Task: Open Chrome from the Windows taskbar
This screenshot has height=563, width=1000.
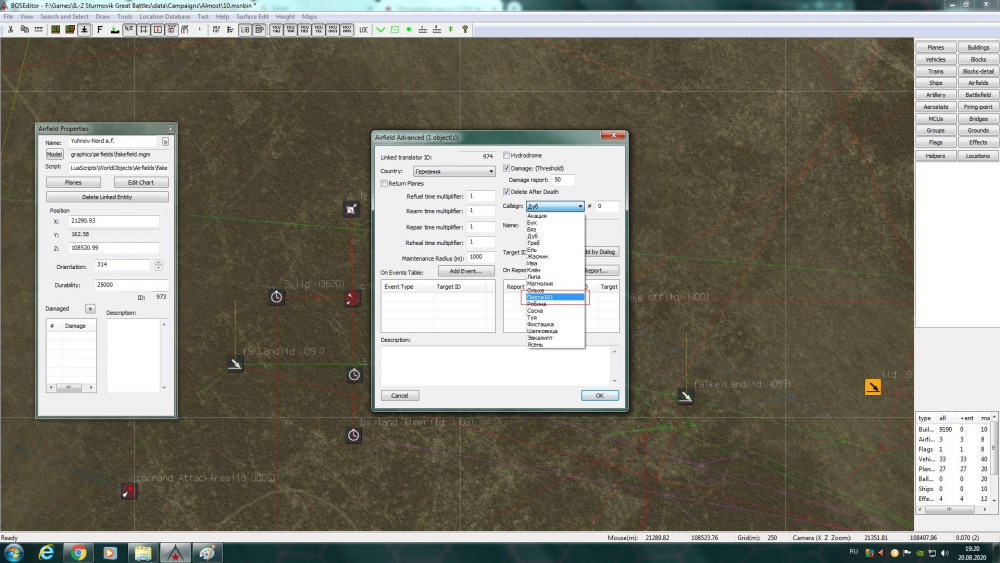Action: coord(78,552)
